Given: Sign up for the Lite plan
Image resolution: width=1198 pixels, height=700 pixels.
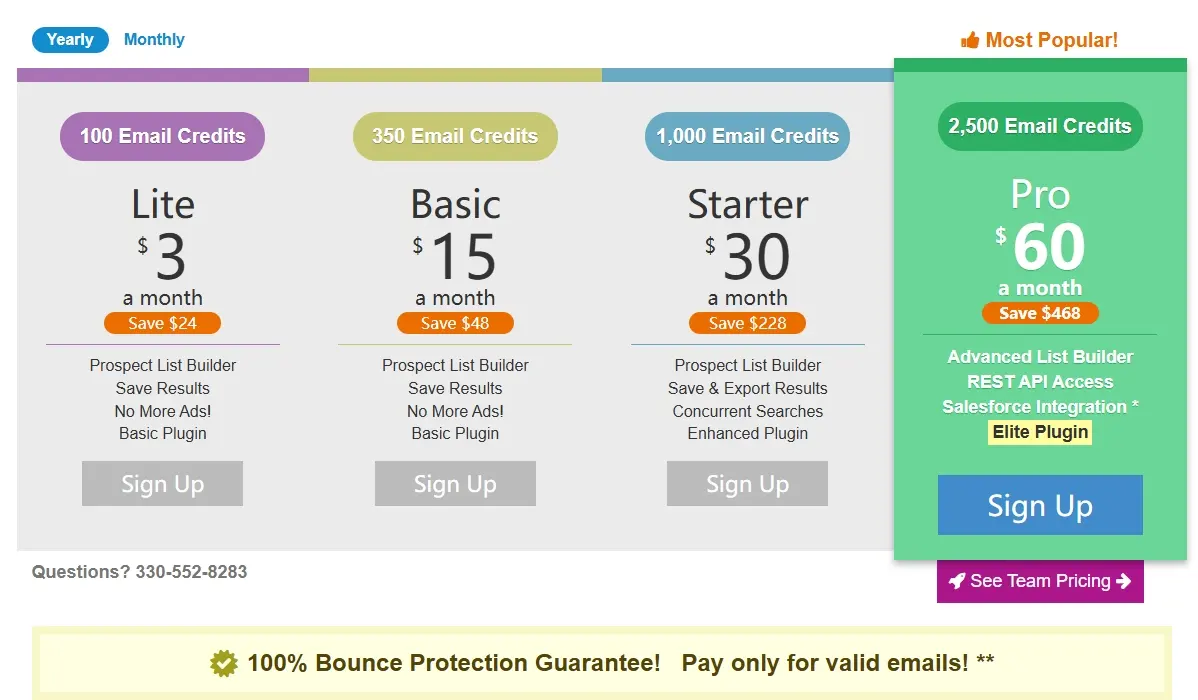Looking at the screenshot, I should coord(162,484).
